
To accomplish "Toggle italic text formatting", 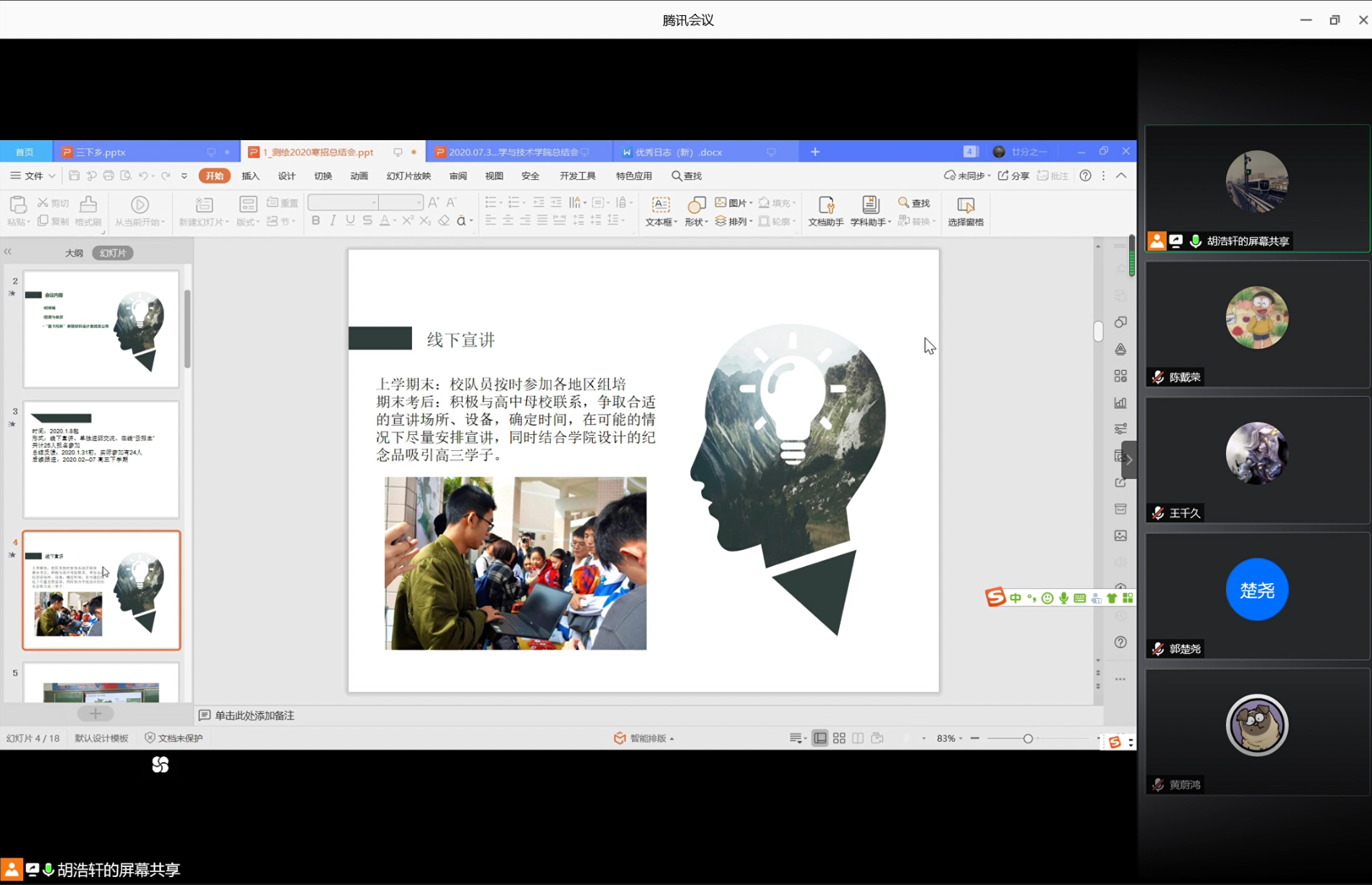I will (333, 221).
